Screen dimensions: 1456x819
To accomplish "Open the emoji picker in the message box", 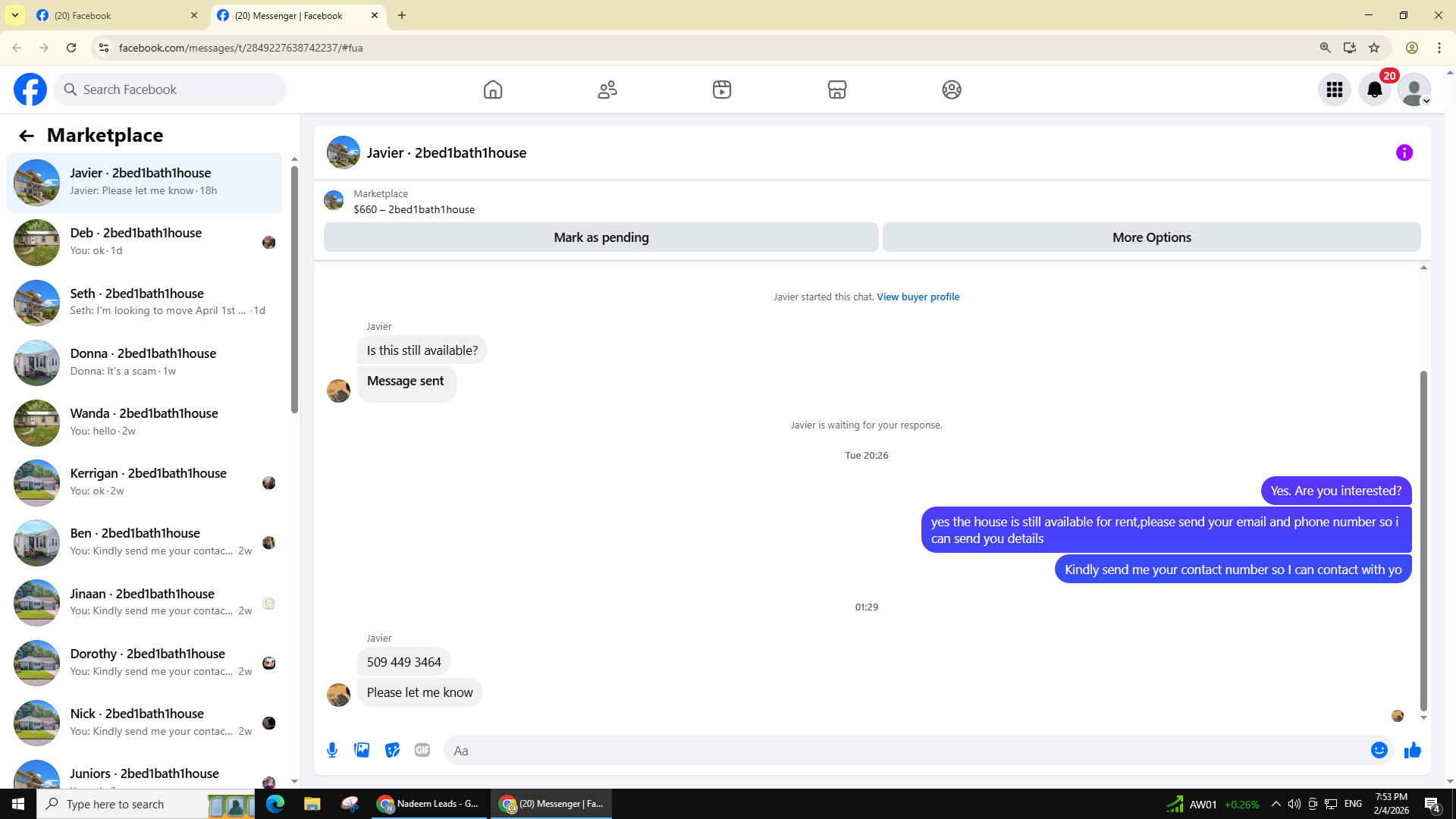I will pos(1379,750).
